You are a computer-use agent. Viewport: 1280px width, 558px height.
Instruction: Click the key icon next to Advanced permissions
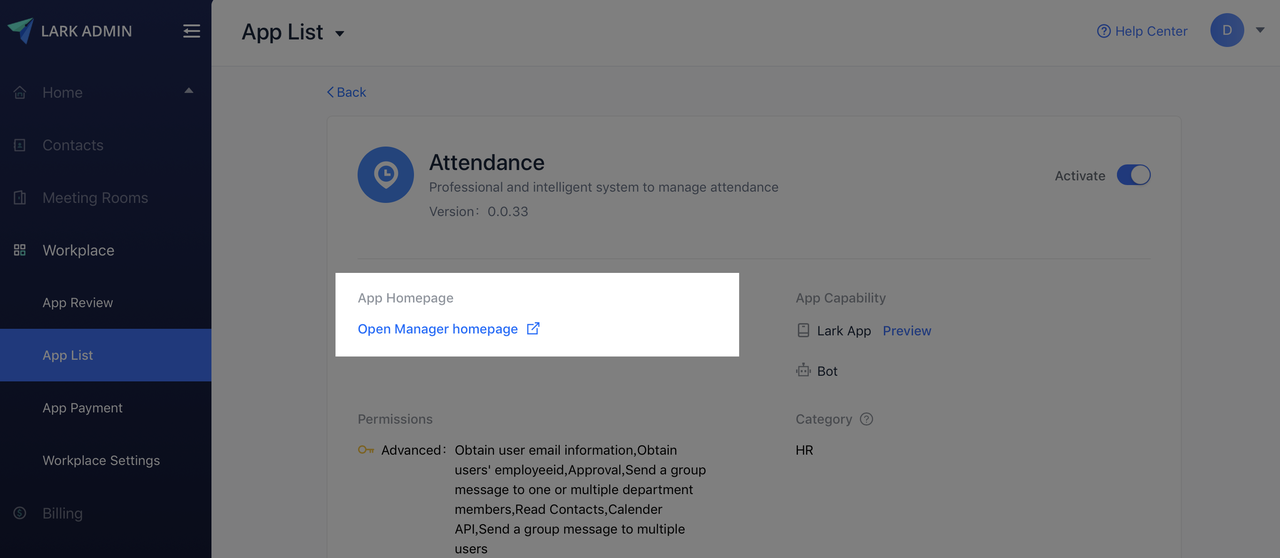(x=366, y=450)
